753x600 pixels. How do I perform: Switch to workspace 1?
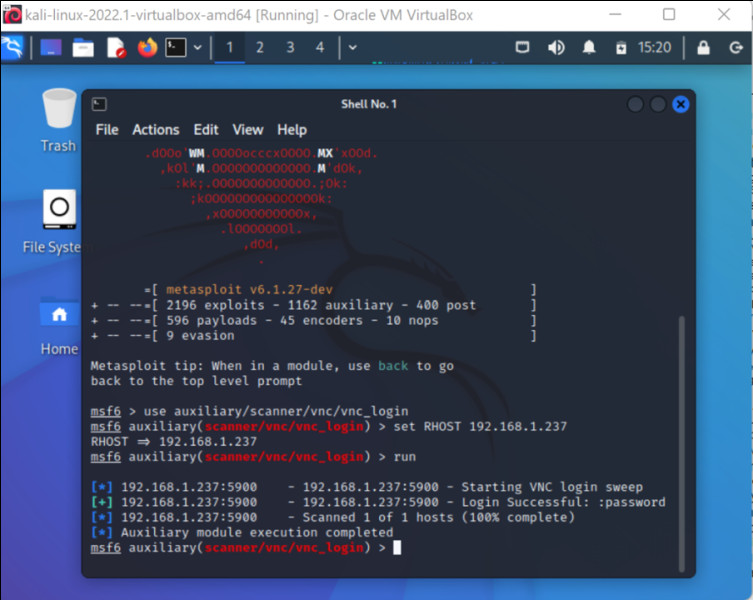tap(230, 48)
